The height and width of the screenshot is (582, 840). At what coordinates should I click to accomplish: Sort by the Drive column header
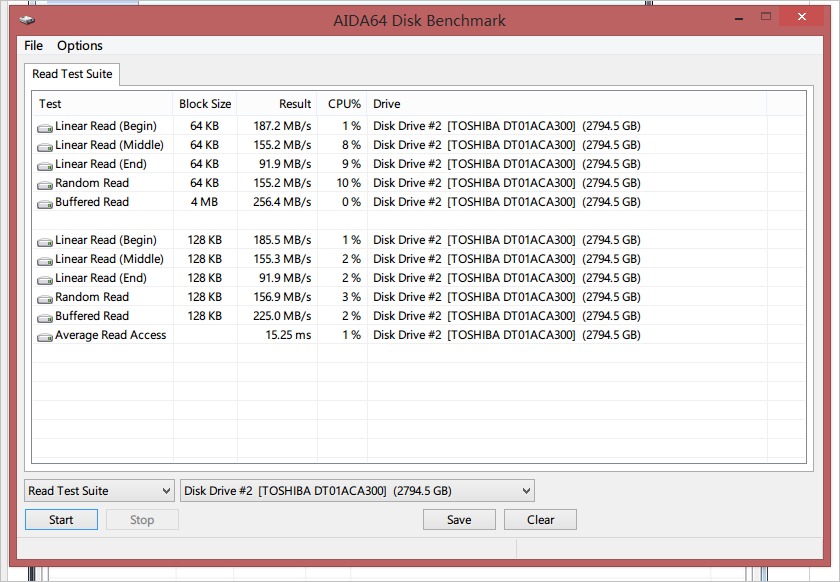coord(567,104)
